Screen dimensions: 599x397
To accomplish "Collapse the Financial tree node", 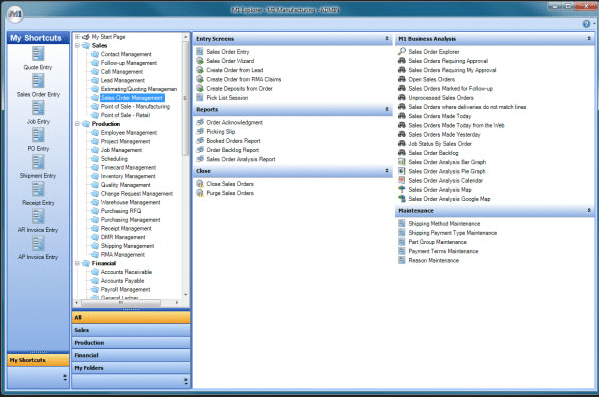I will point(77,263).
